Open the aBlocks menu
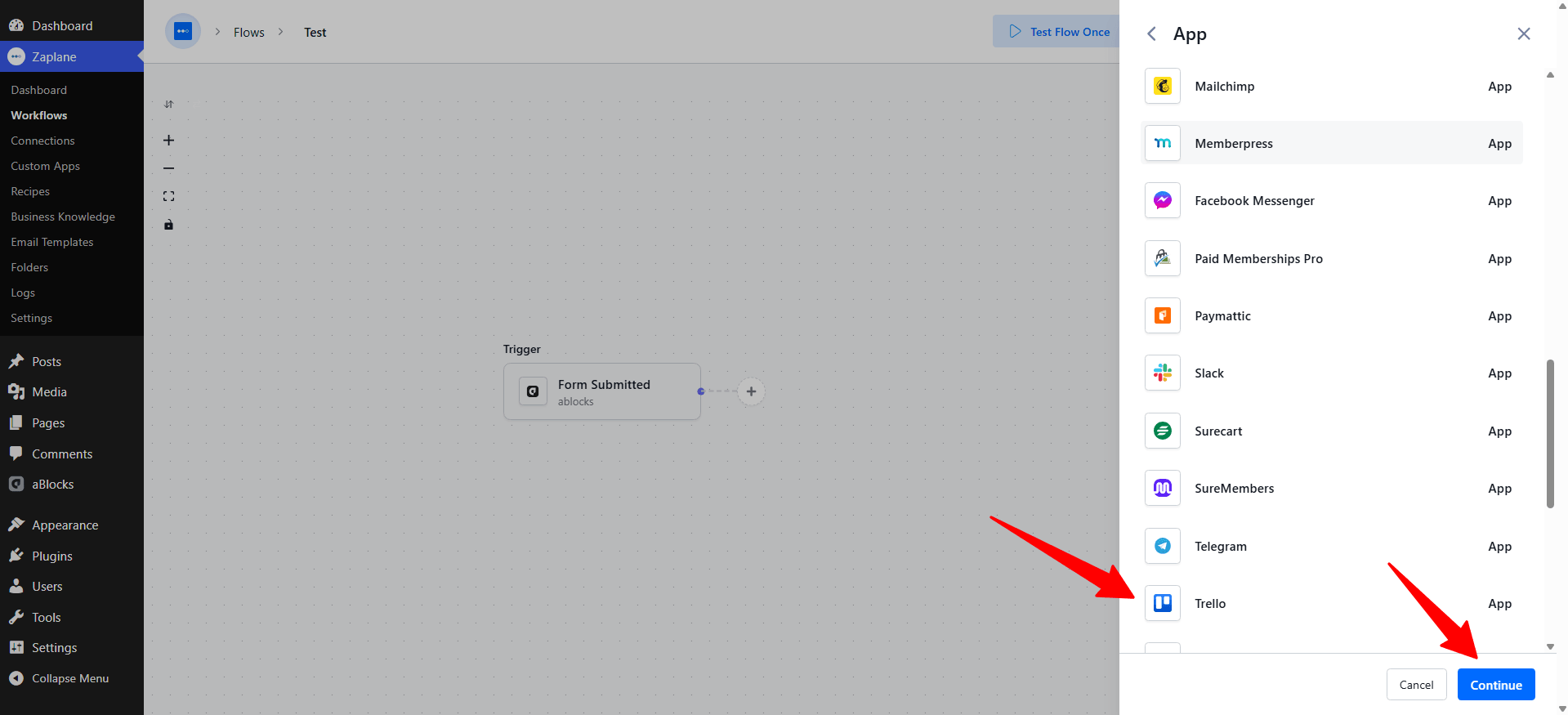The image size is (1568, 715). (x=72, y=484)
